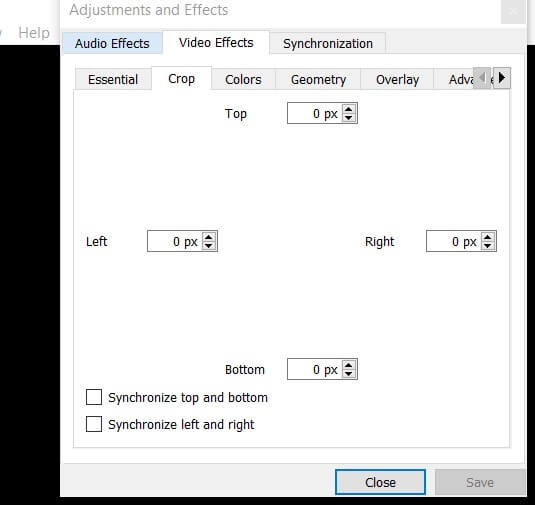Image resolution: width=535 pixels, height=505 pixels.
Task: Switch to the Audio Effects tab
Action: pyautogui.click(x=112, y=43)
